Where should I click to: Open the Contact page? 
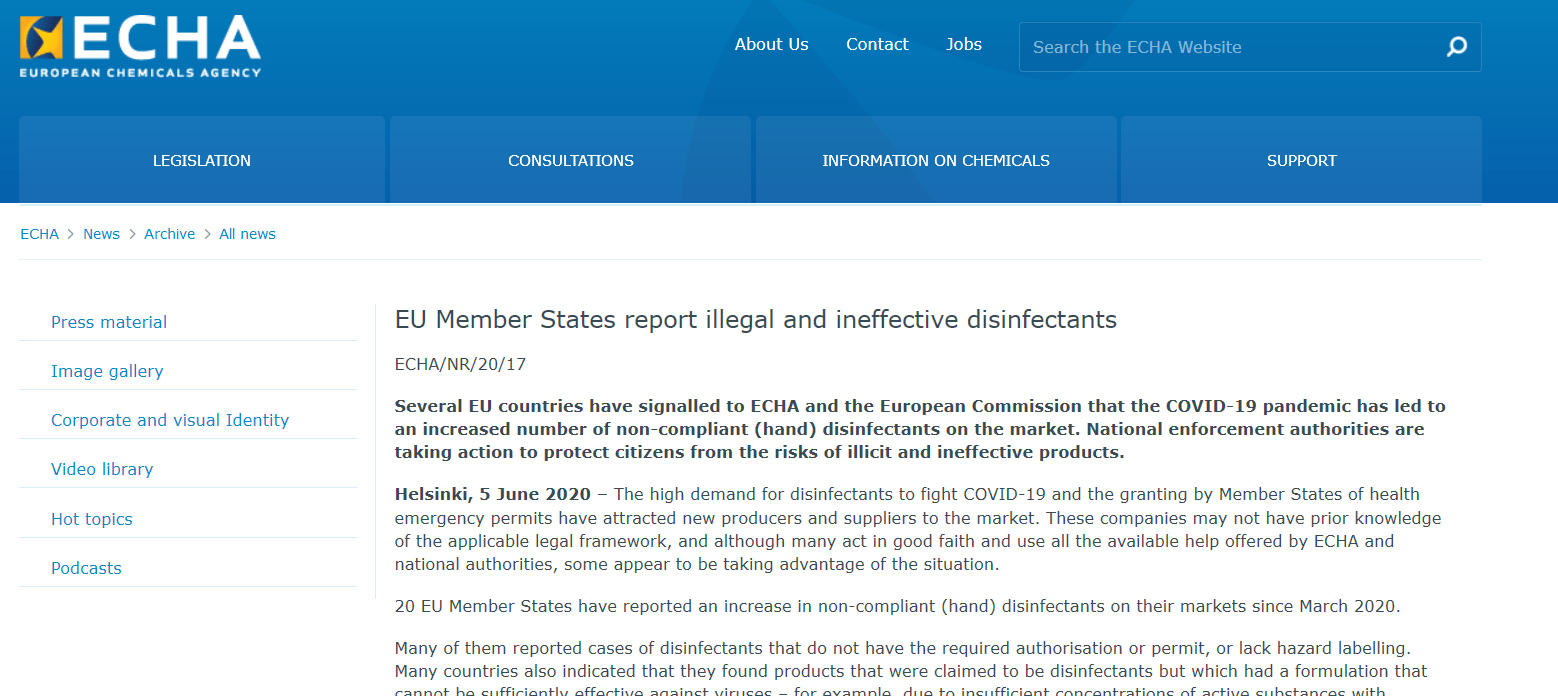click(877, 44)
